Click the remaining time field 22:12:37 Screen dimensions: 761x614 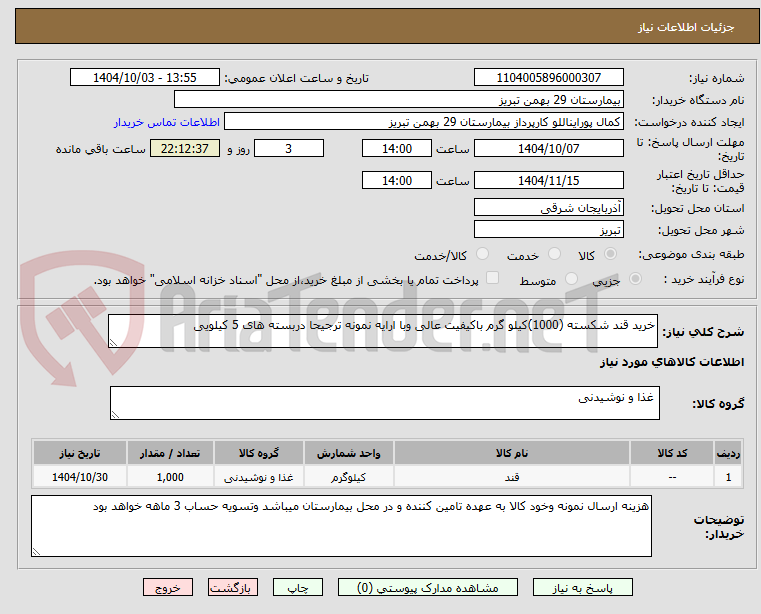coord(185,148)
